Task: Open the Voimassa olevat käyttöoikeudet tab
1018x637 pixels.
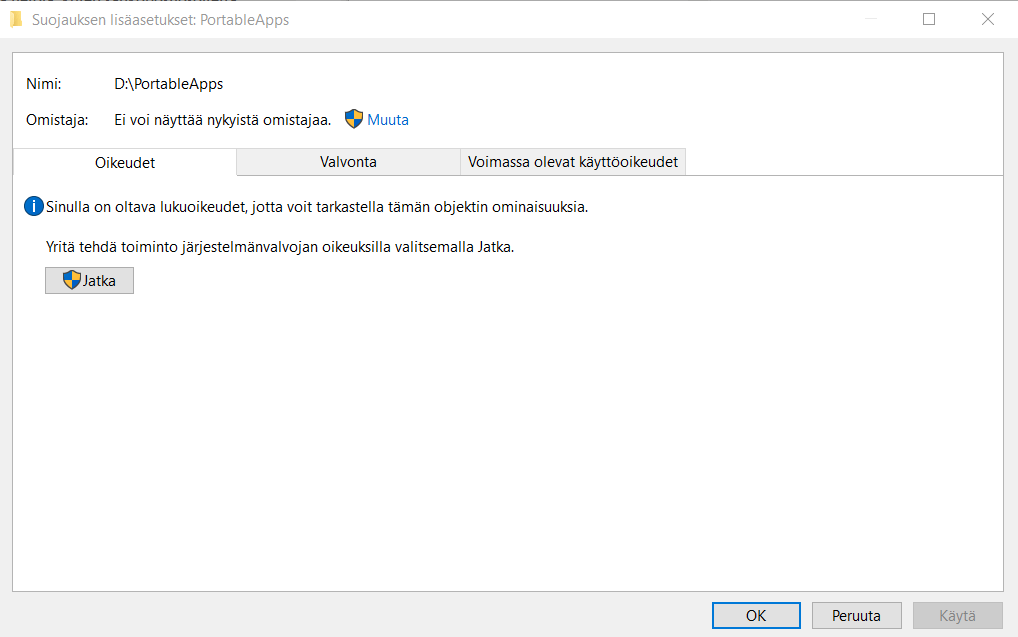Action: (573, 162)
